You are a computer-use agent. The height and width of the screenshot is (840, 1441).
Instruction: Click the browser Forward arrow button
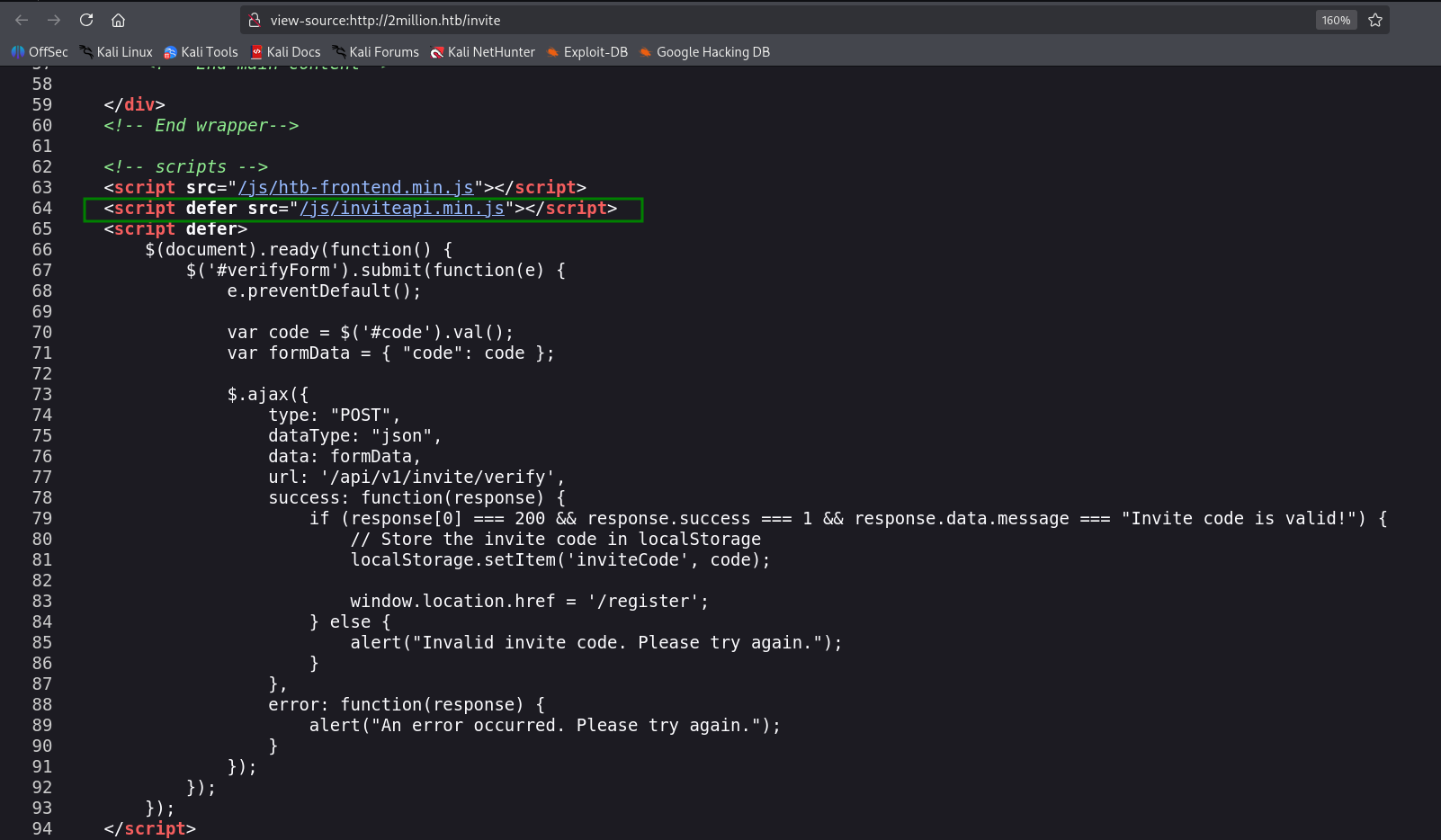click(54, 20)
